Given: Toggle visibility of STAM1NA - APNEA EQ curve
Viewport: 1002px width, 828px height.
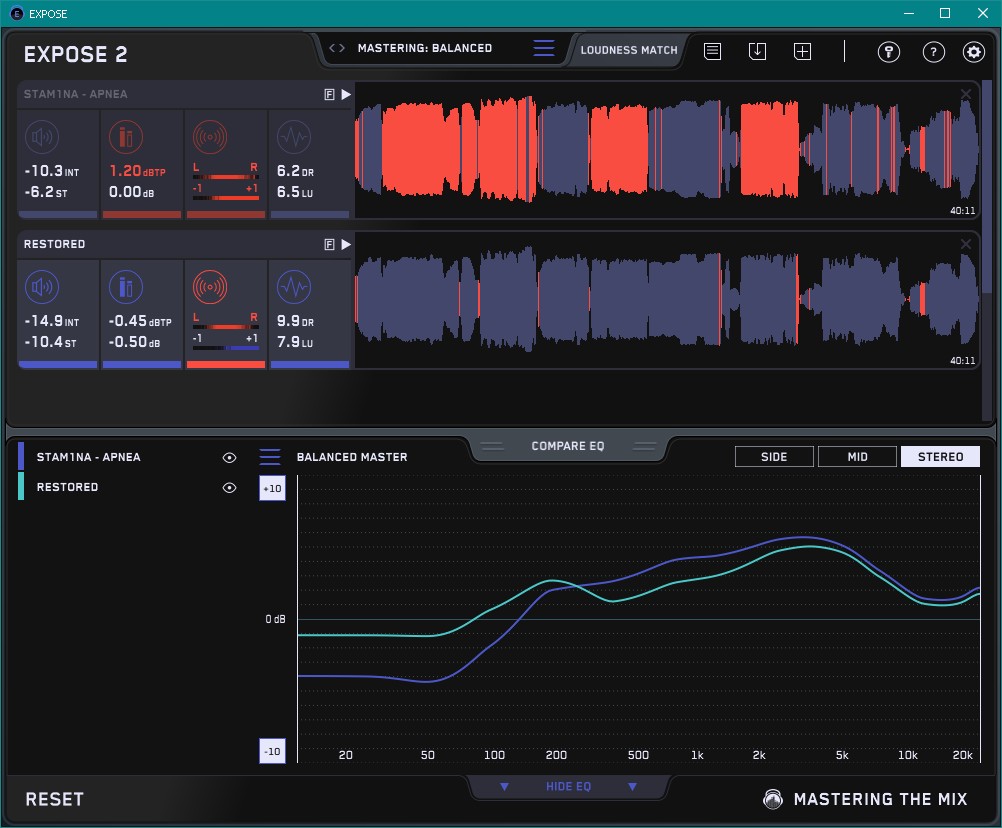Looking at the screenshot, I should pyautogui.click(x=229, y=457).
